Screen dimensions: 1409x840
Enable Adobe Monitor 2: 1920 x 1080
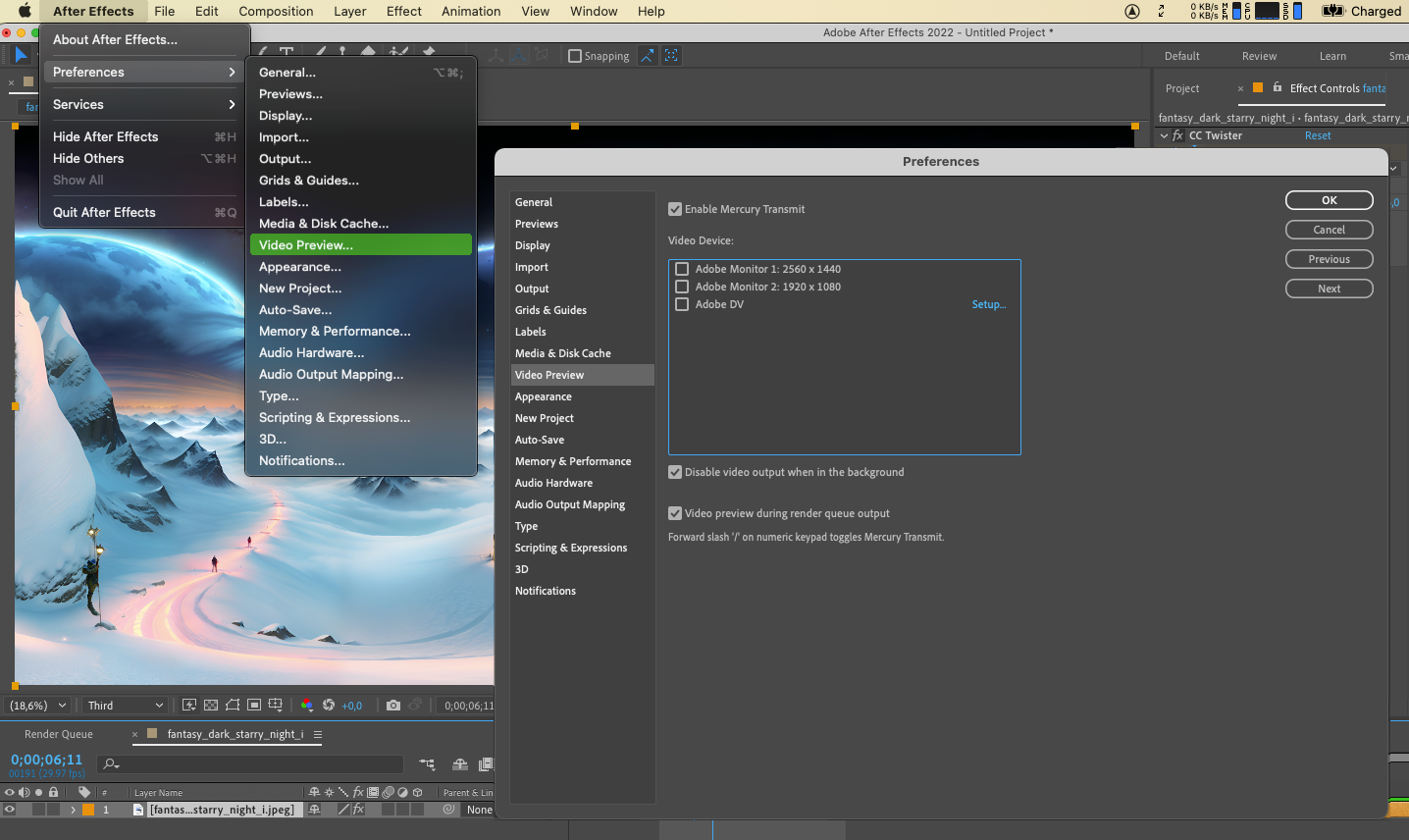click(x=682, y=287)
